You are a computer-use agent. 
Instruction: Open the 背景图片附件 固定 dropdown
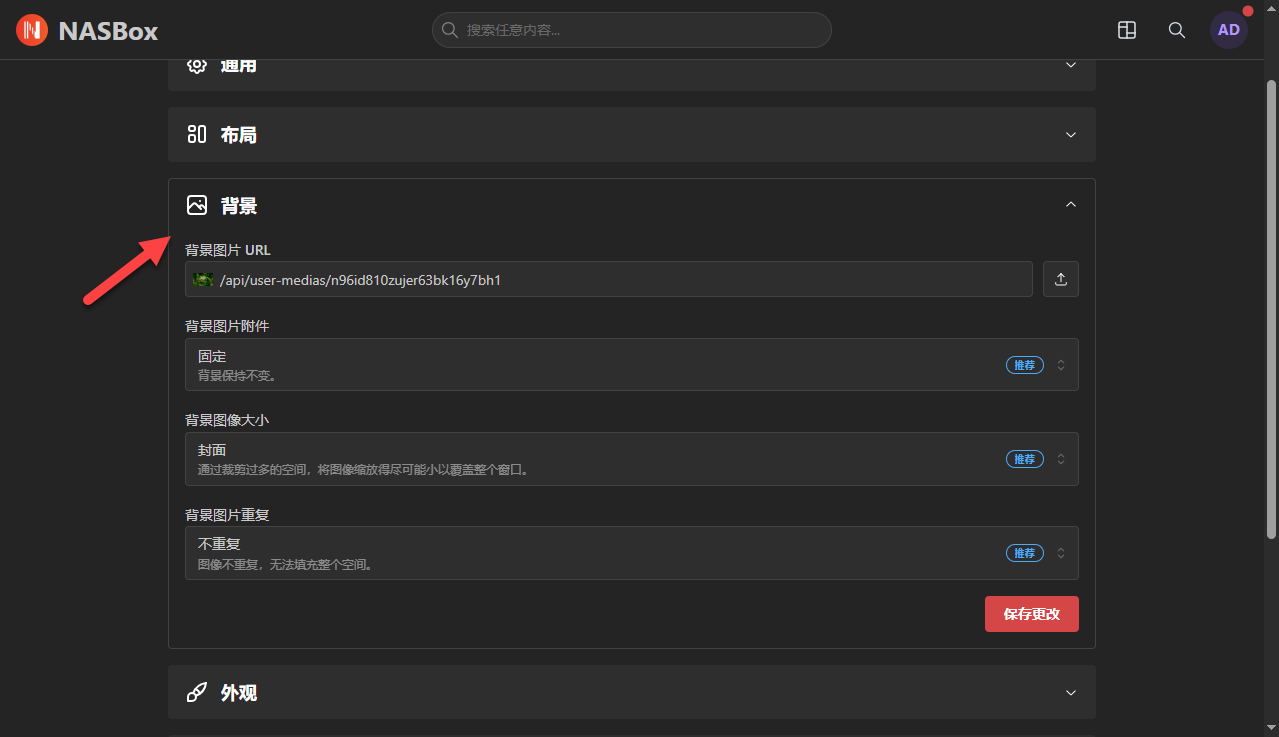632,364
